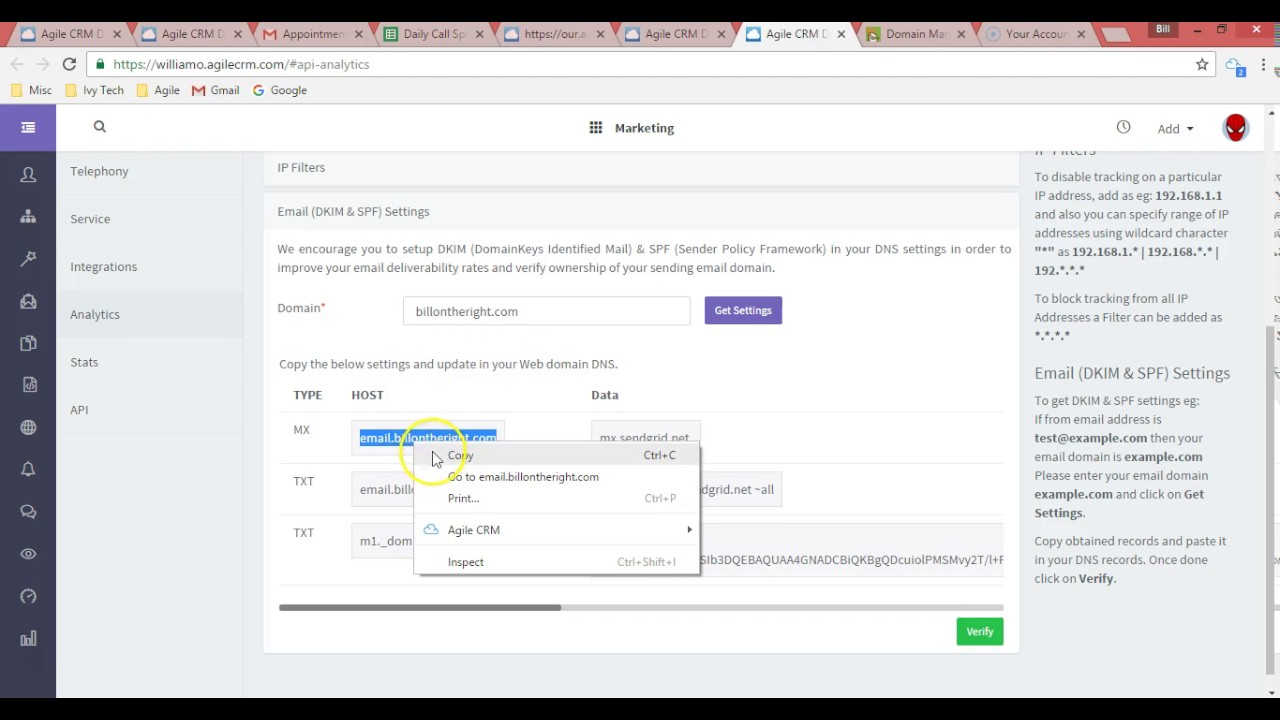Click the Get Settings button

pos(743,310)
